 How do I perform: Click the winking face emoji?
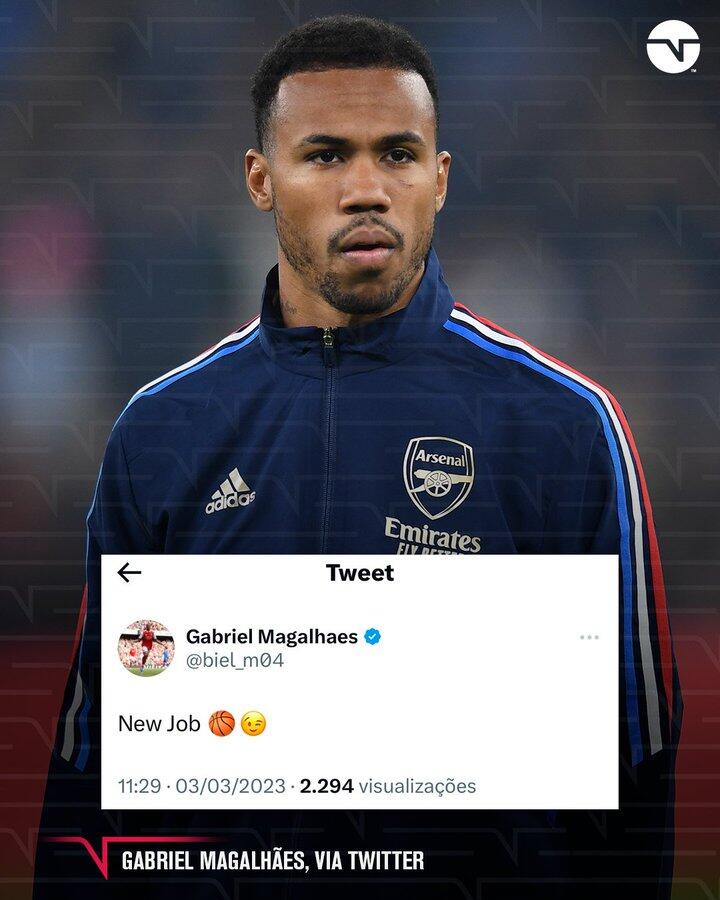(253, 723)
